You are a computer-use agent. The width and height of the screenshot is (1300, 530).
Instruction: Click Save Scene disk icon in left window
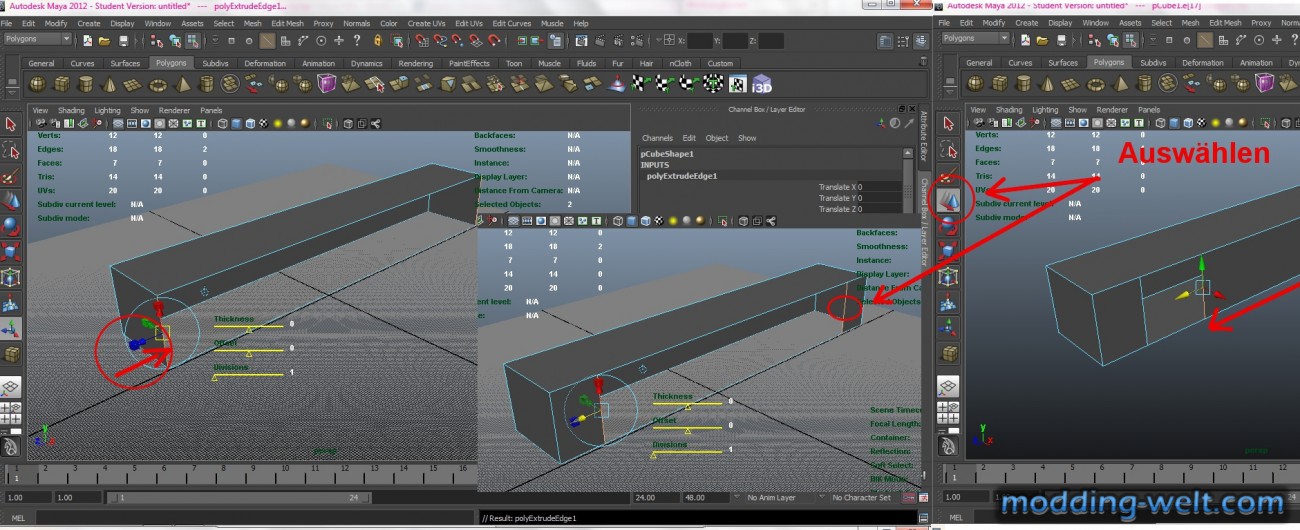tap(122, 41)
